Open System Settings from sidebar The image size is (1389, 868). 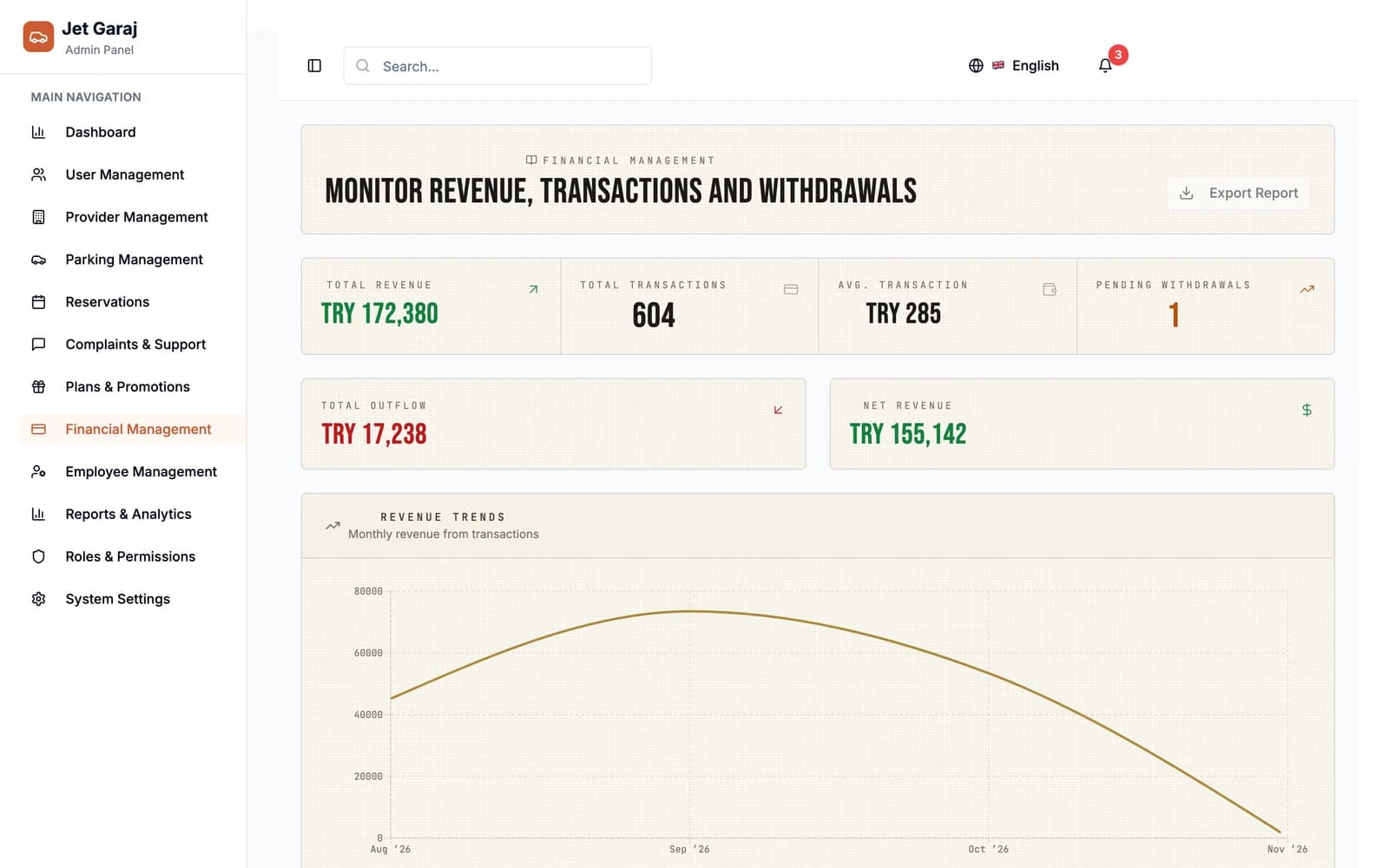click(132, 600)
